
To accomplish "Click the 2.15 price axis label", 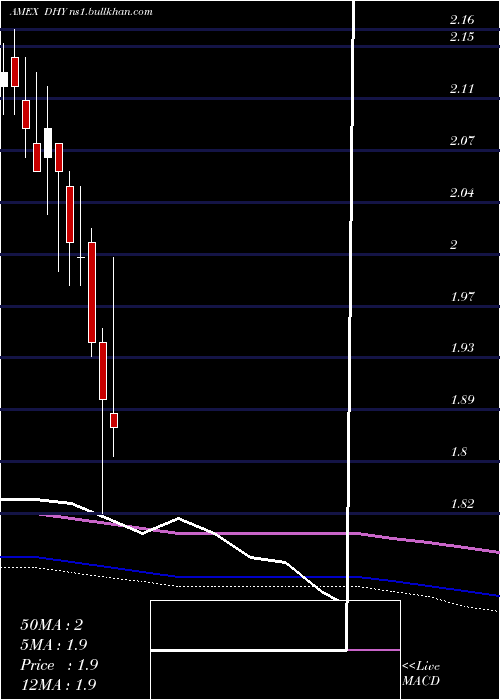I will click(x=462, y=37).
